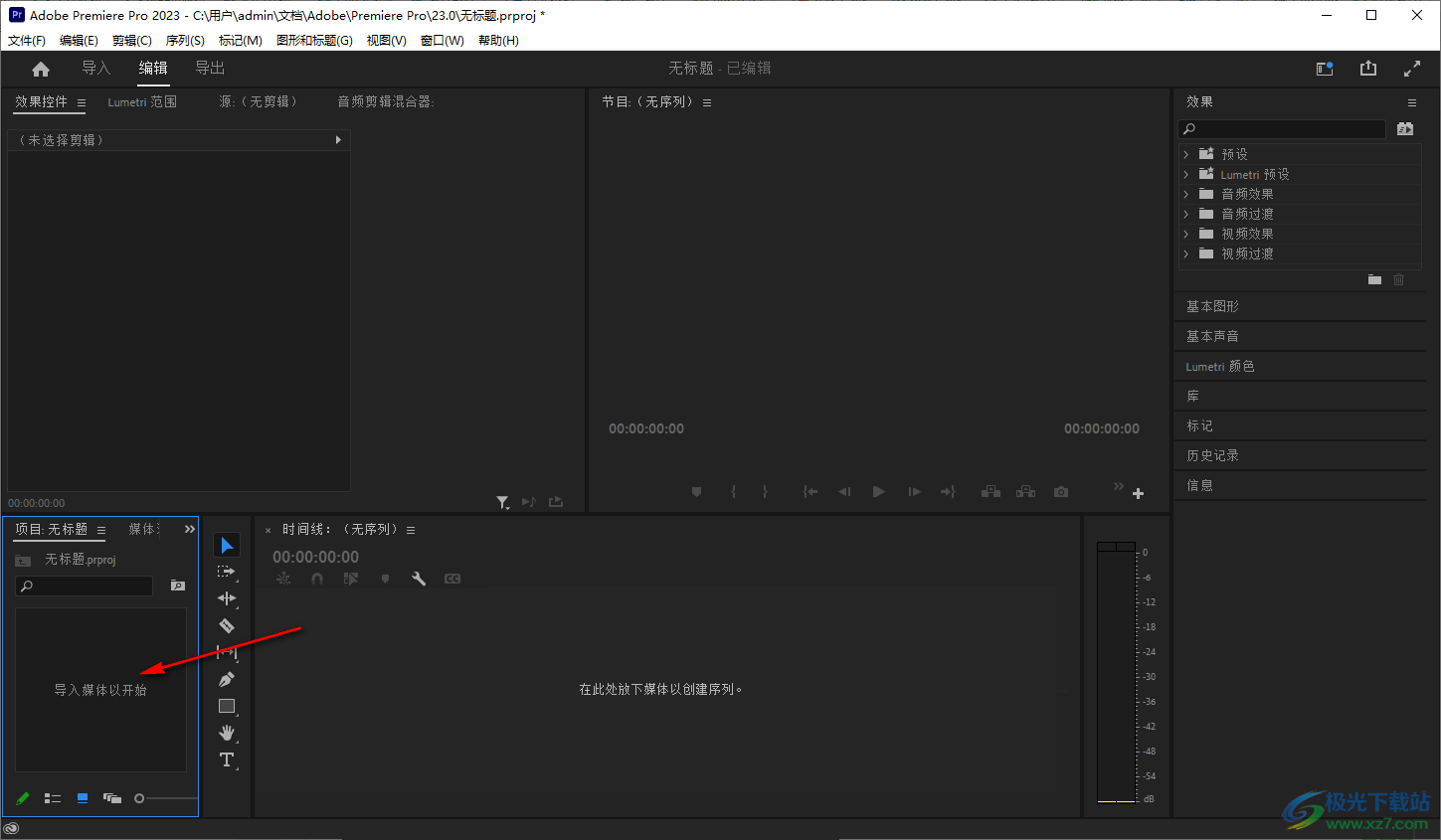
Task: Toggle insert sequences as nests
Action: click(x=283, y=579)
